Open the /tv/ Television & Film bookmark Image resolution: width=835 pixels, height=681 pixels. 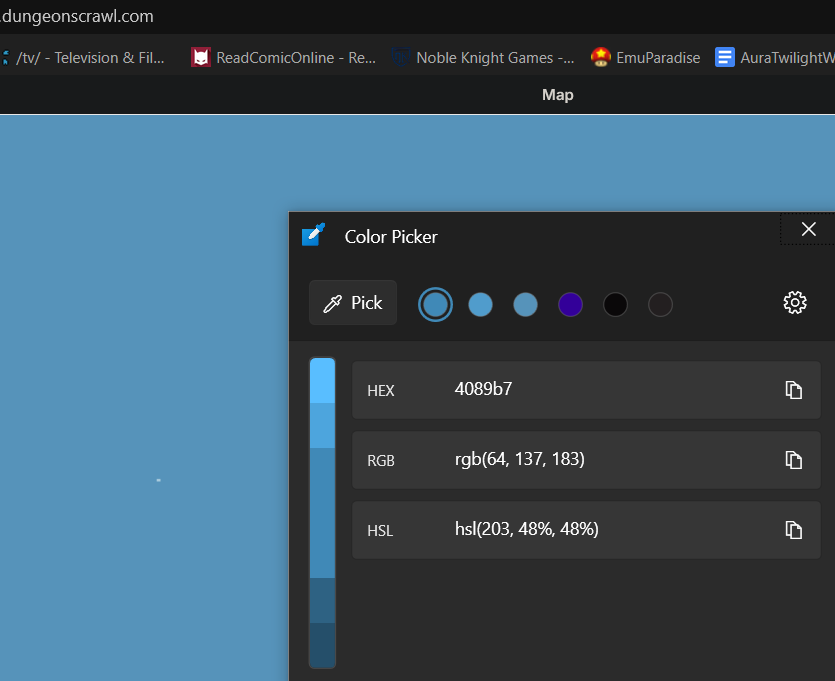pyautogui.click(x=84, y=58)
